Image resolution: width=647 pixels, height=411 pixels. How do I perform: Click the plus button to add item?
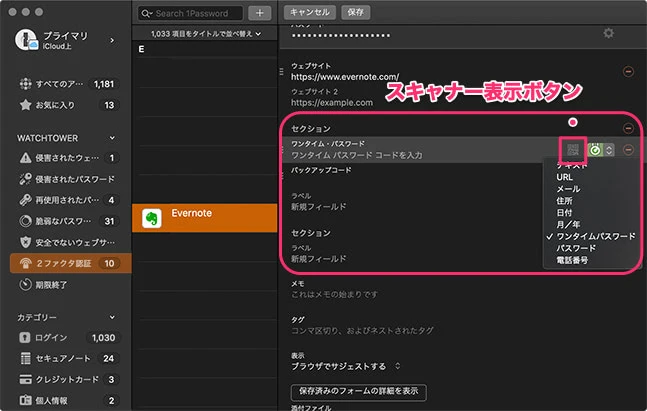(x=259, y=13)
